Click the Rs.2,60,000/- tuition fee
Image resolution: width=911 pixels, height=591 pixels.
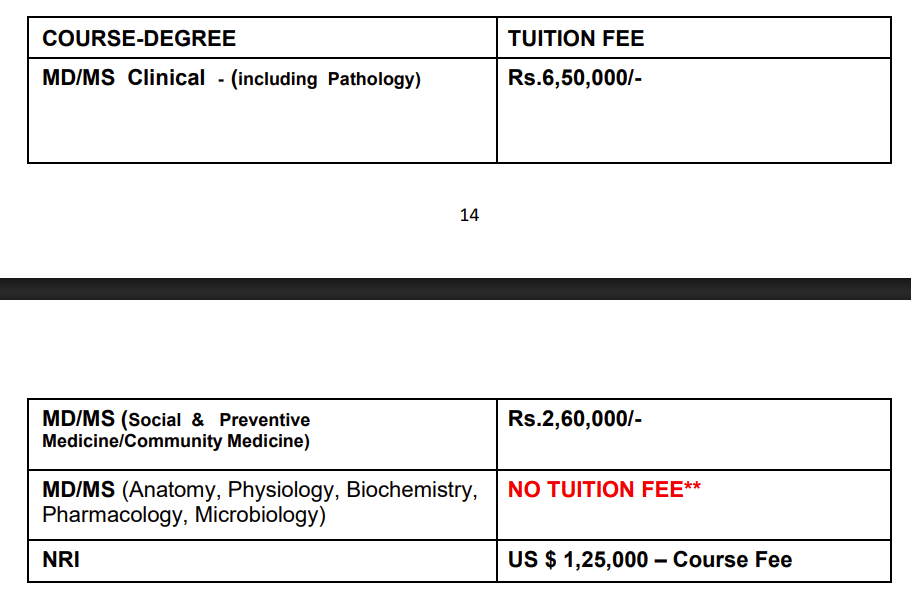(x=575, y=419)
